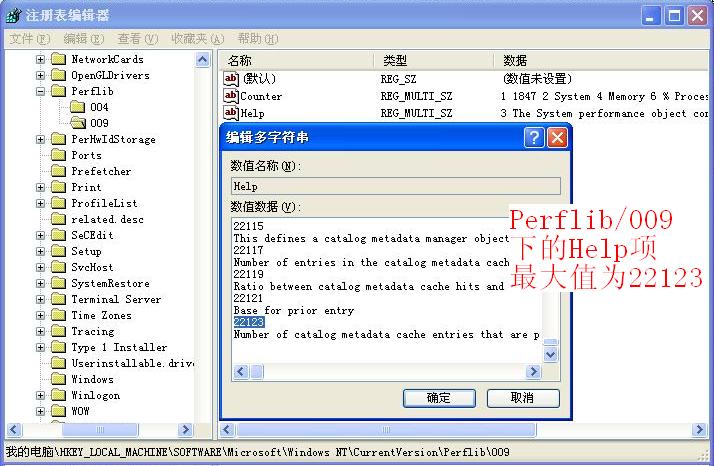Click the Setup folder icon

pyautogui.click(x=59, y=251)
